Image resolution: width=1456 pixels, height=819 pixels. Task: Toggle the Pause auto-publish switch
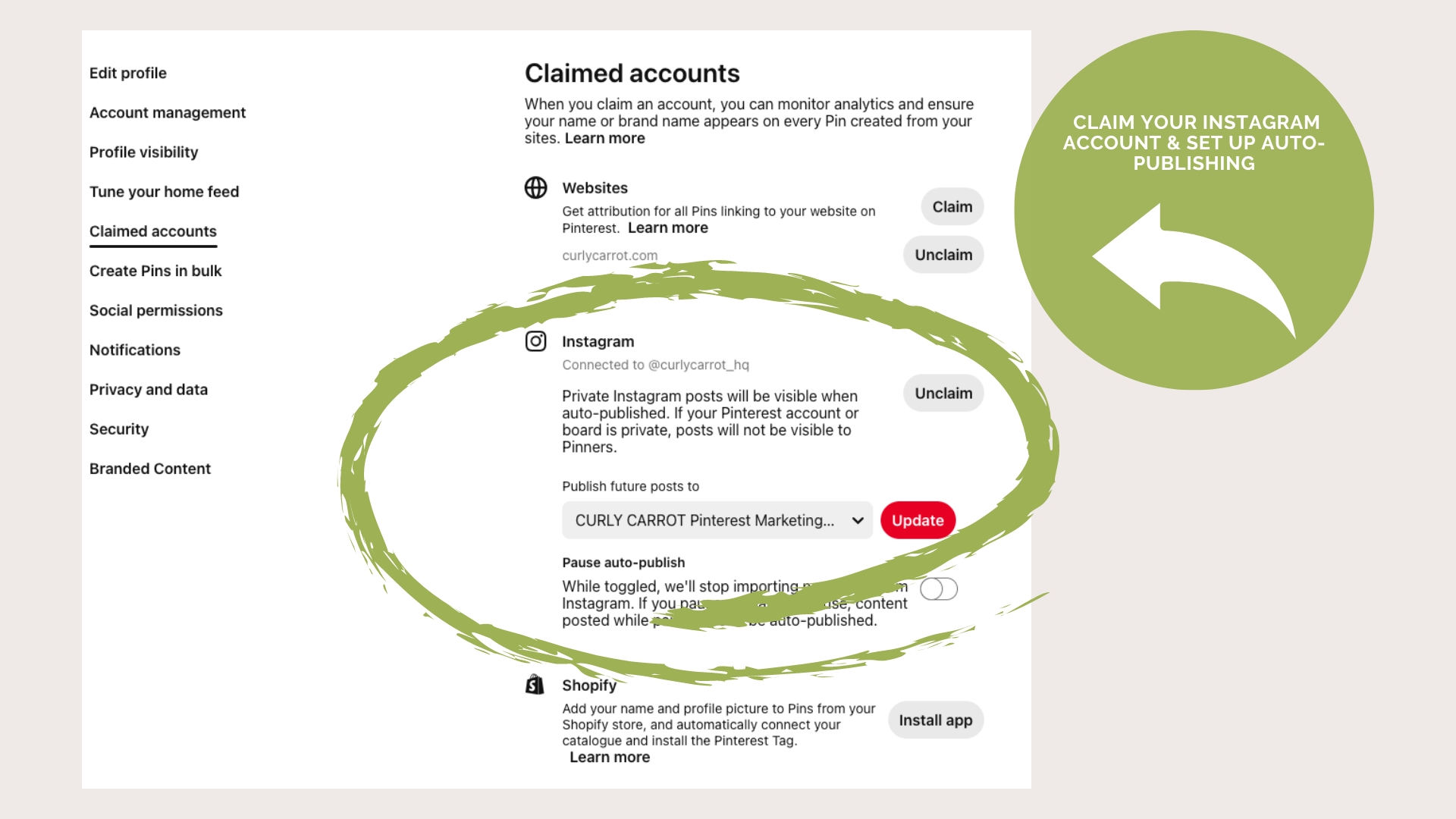(x=937, y=589)
